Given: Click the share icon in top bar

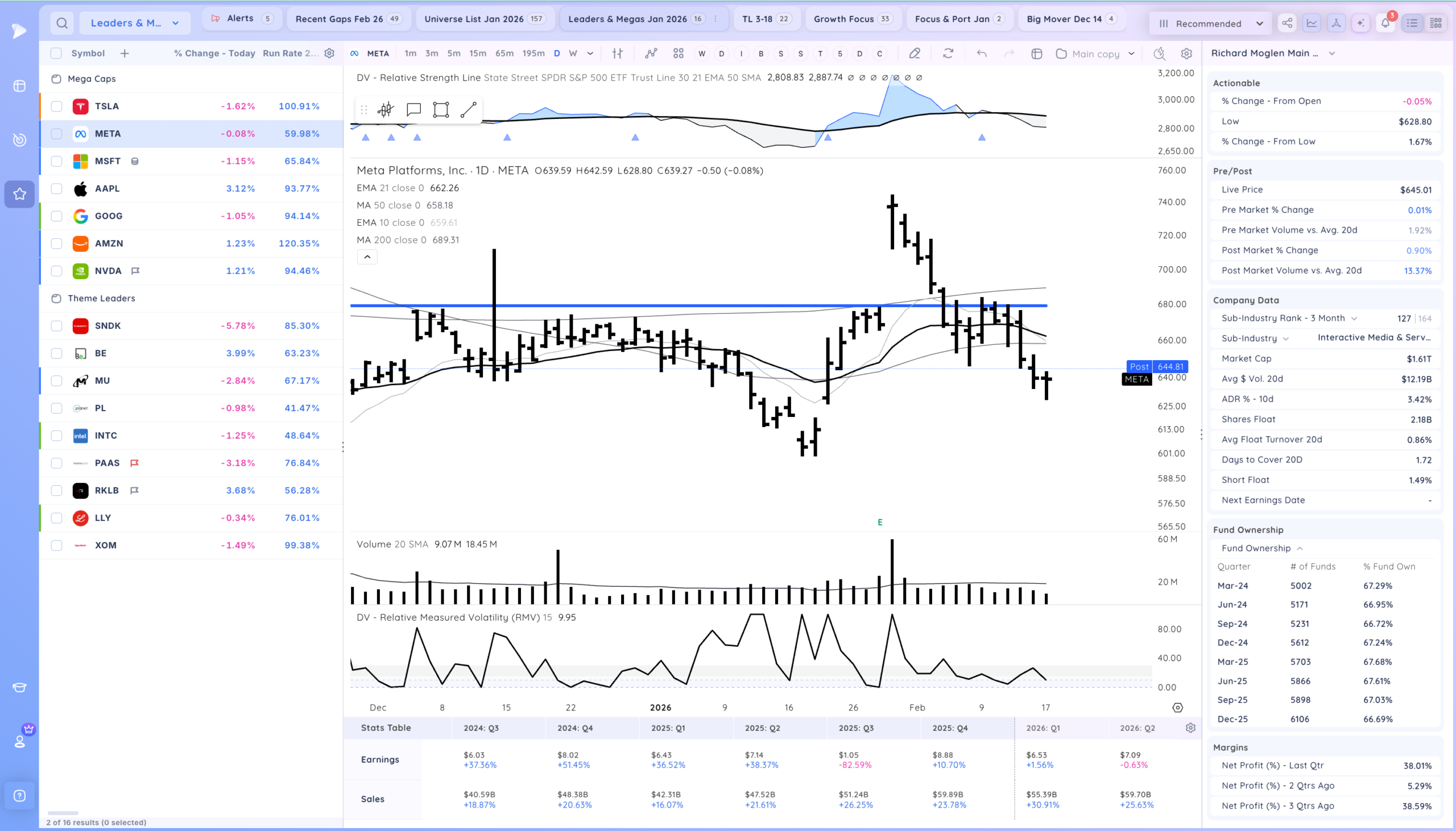Looking at the screenshot, I should point(1287,23).
